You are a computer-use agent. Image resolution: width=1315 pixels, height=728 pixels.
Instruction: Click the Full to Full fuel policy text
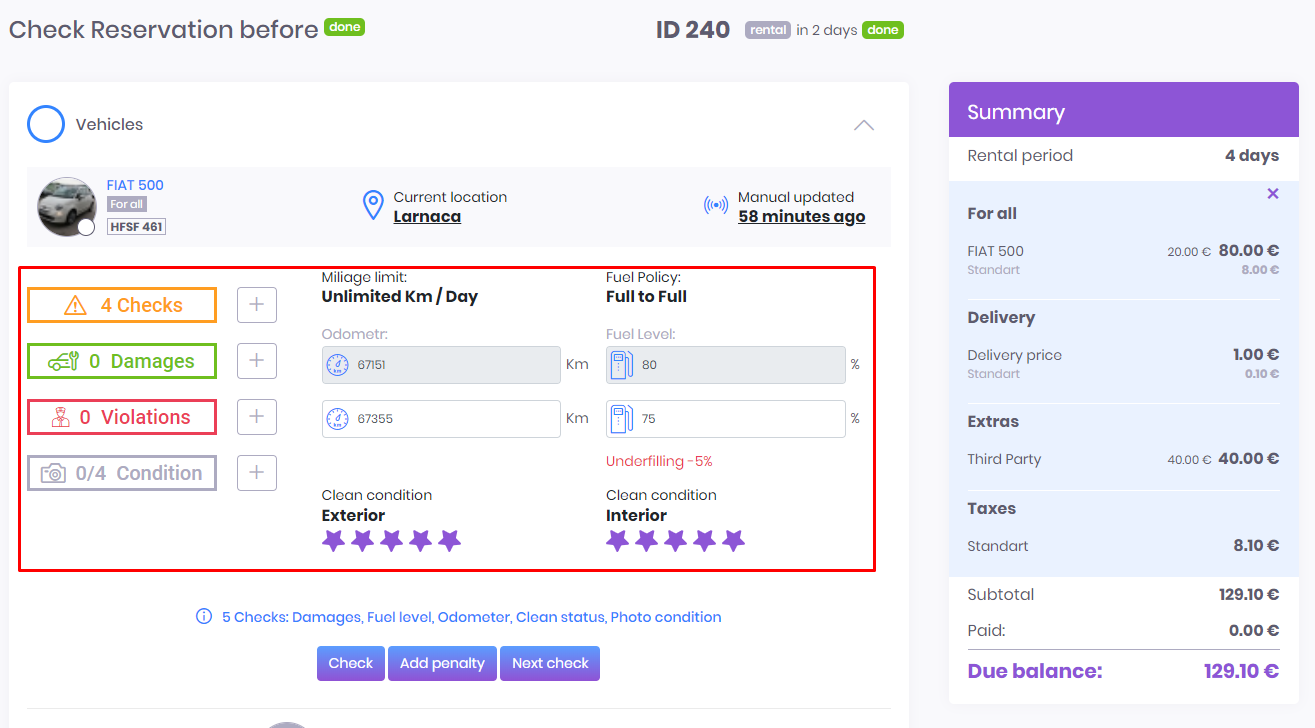[646, 297]
